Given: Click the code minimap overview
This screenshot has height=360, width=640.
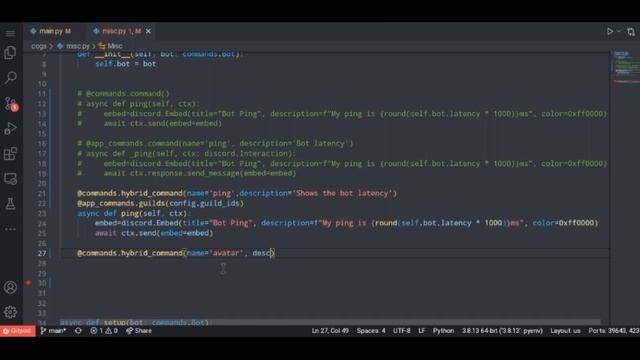Looking at the screenshot, I should pos(625,67).
